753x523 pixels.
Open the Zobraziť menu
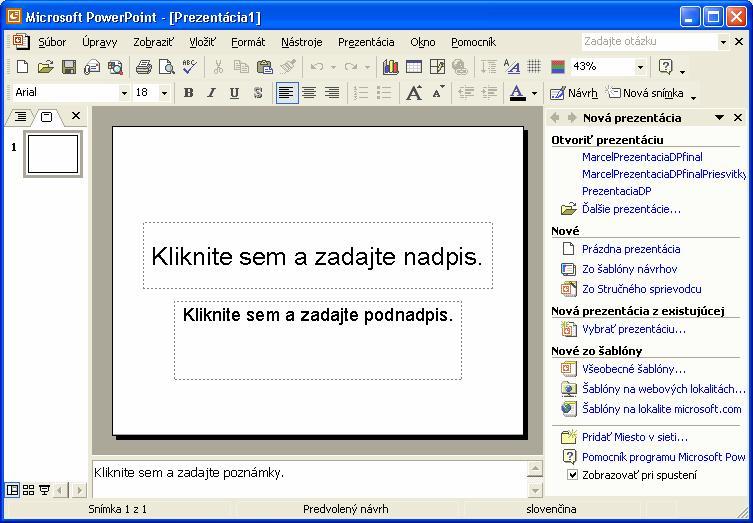[154, 42]
